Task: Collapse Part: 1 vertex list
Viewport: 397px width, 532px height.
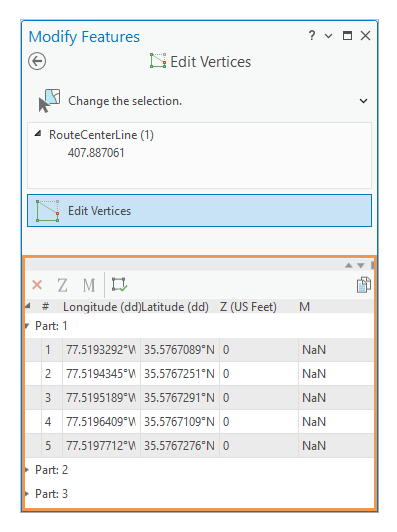Action: [x=27, y=326]
